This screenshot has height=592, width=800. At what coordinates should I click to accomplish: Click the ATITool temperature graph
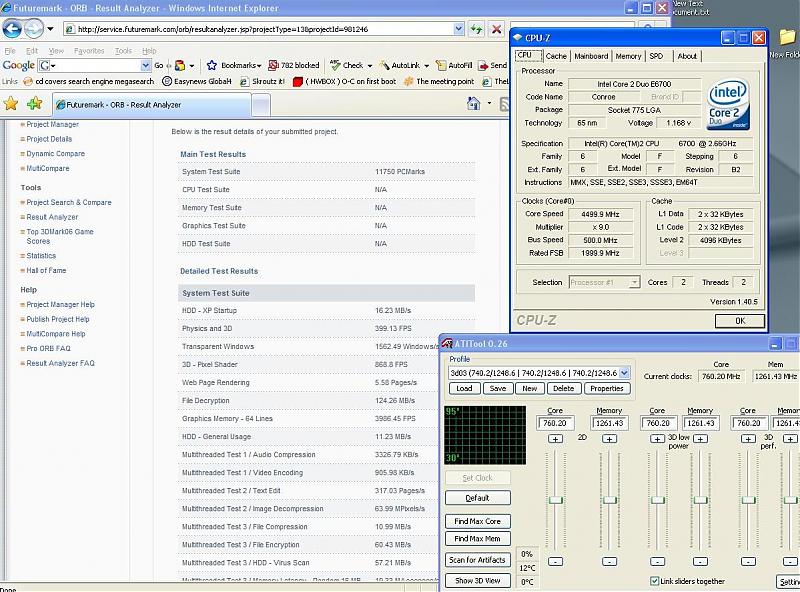tap(485, 435)
